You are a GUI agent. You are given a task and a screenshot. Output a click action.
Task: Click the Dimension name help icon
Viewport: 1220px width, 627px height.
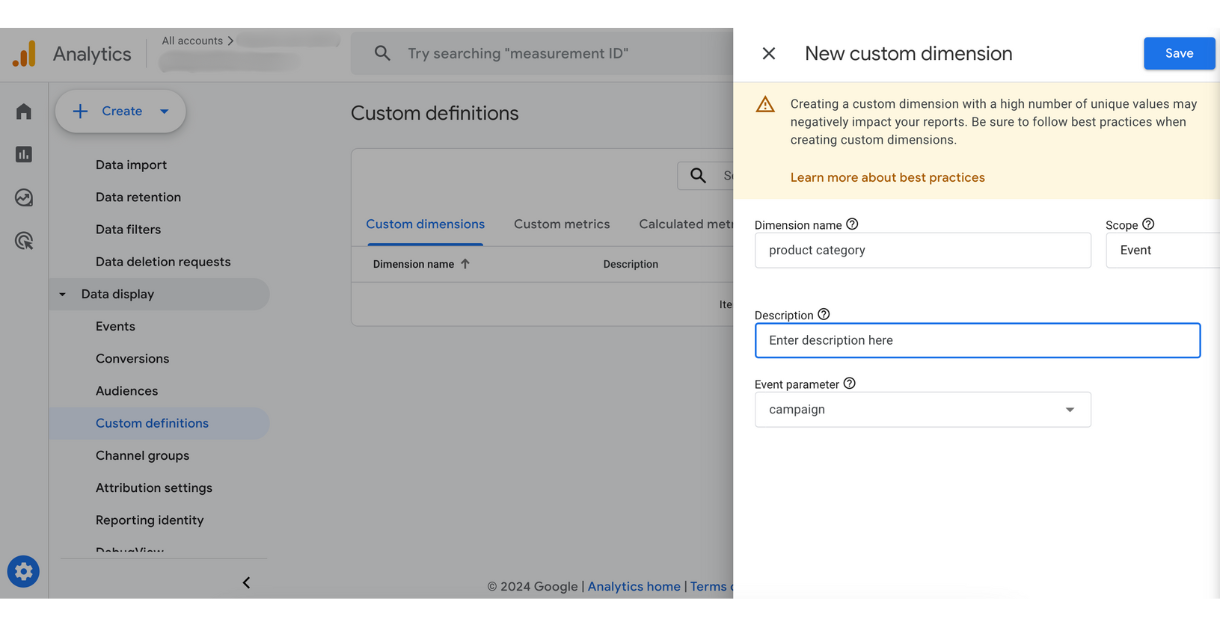[x=851, y=224]
